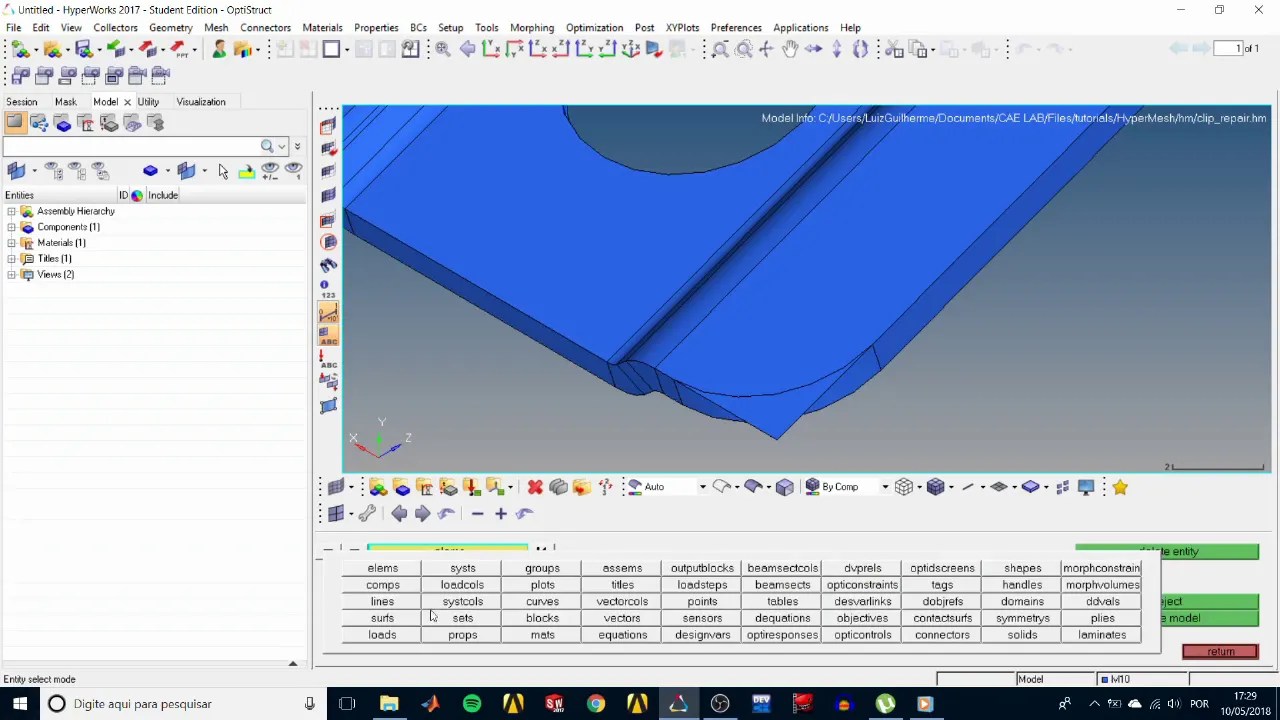Click the pan hand icon
Screen dimensions: 1280x720
point(790,49)
